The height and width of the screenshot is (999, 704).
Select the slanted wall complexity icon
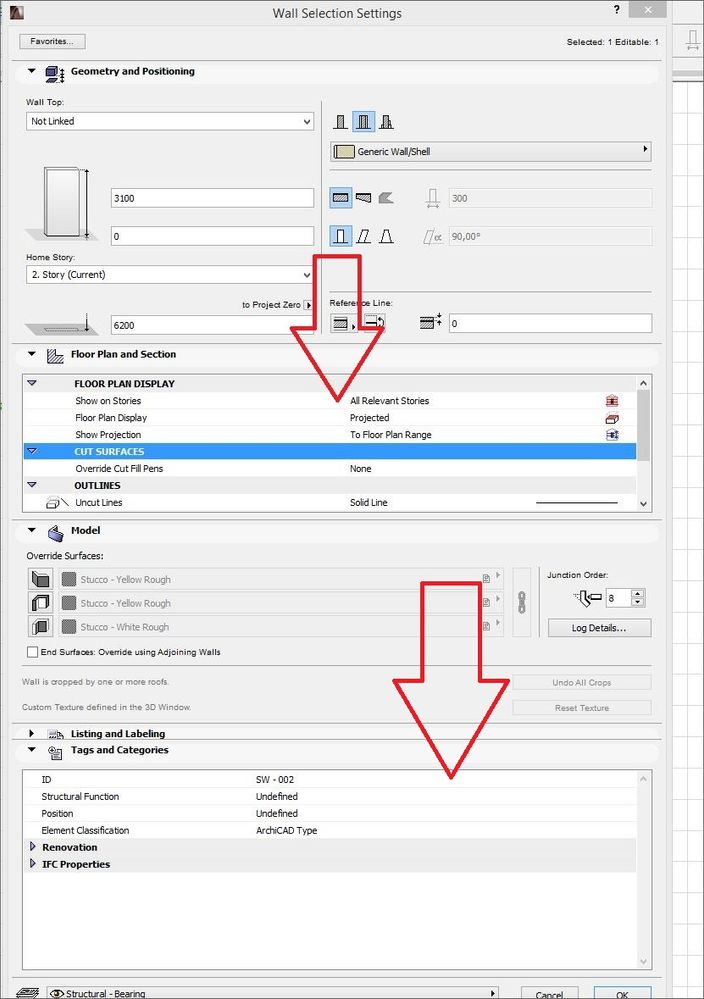coord(363,236)
